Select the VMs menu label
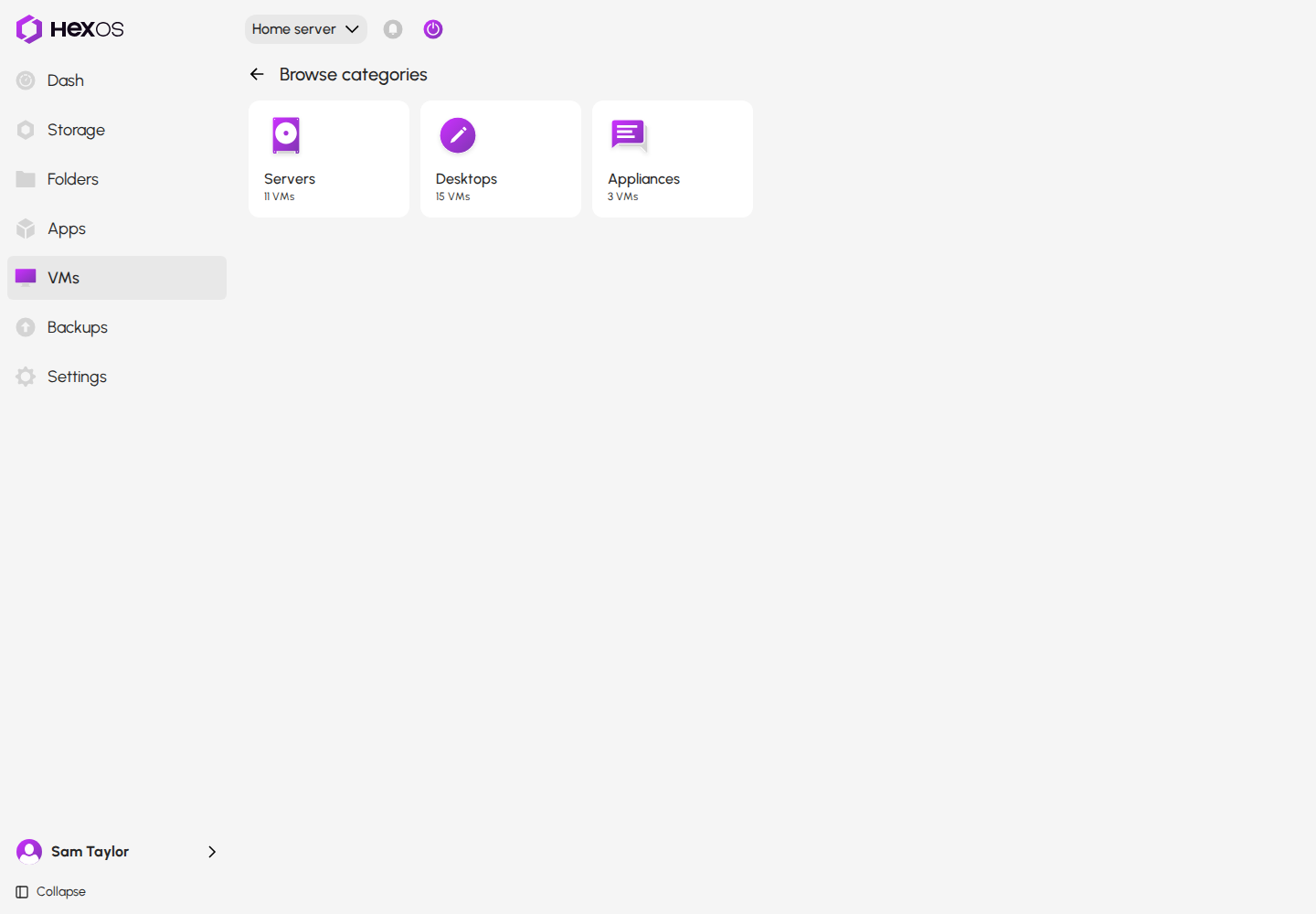This screenshot has width=1316, height=914. (64, 278)
